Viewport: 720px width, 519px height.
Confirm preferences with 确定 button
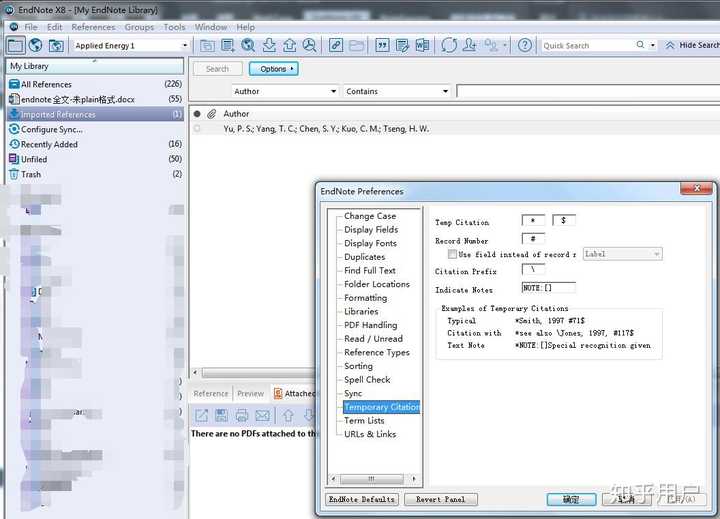(x=571, y=499)
